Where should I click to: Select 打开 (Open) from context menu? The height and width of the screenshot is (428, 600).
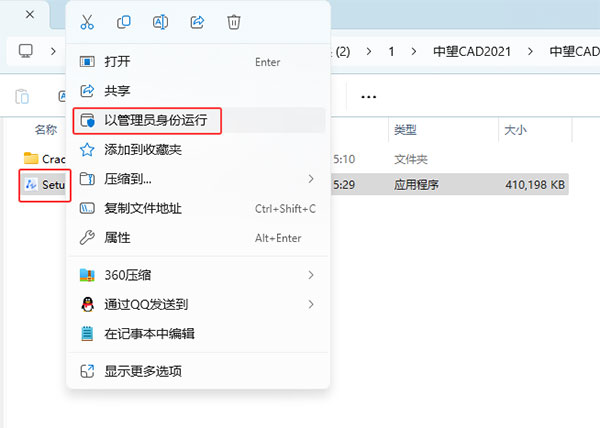[198, 62]
